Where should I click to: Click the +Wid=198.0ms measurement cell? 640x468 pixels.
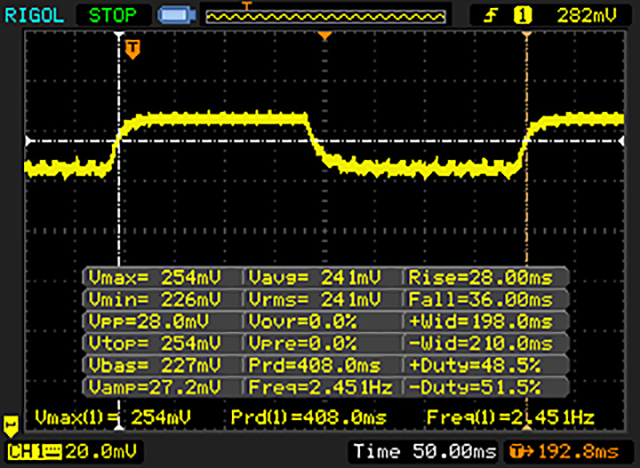click(x=486, y=322)
